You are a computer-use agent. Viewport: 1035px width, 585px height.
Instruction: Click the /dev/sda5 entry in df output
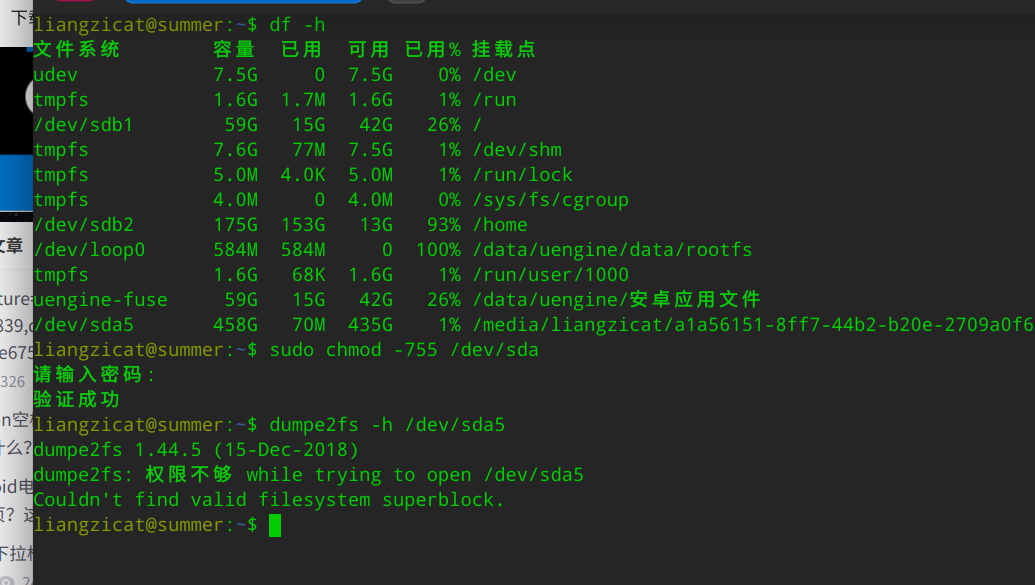coord(83,325)
